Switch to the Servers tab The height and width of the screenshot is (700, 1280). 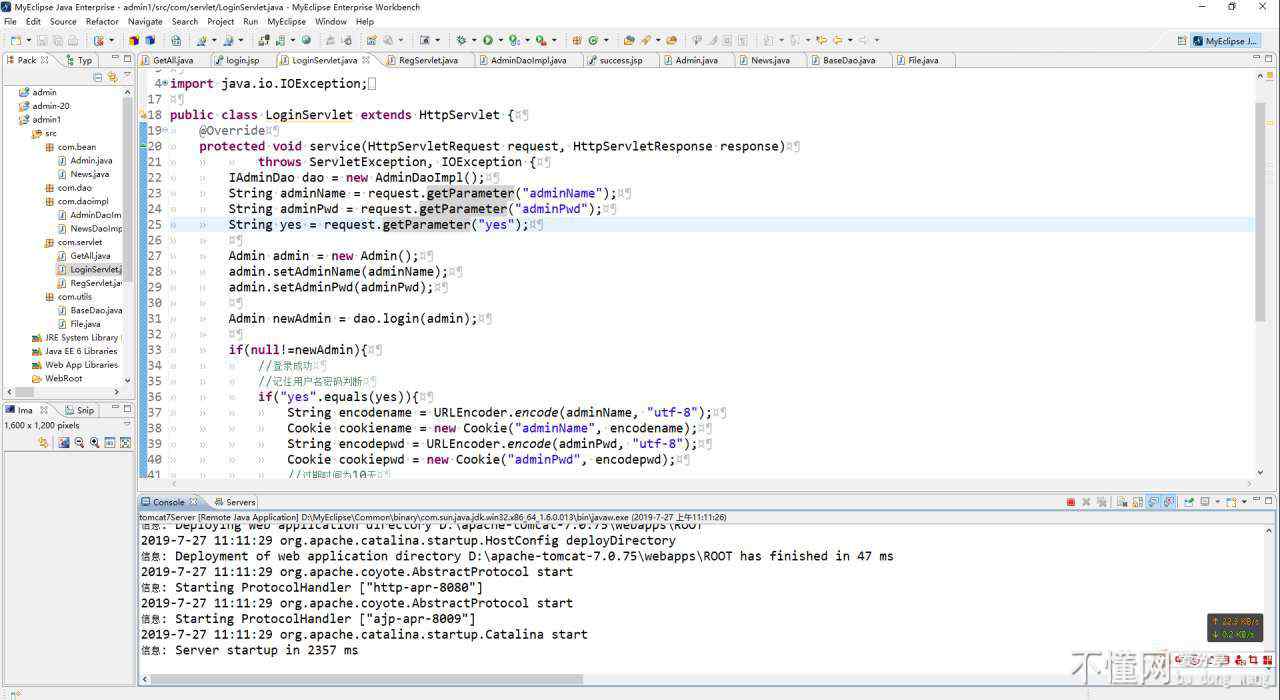pos(240,502)
